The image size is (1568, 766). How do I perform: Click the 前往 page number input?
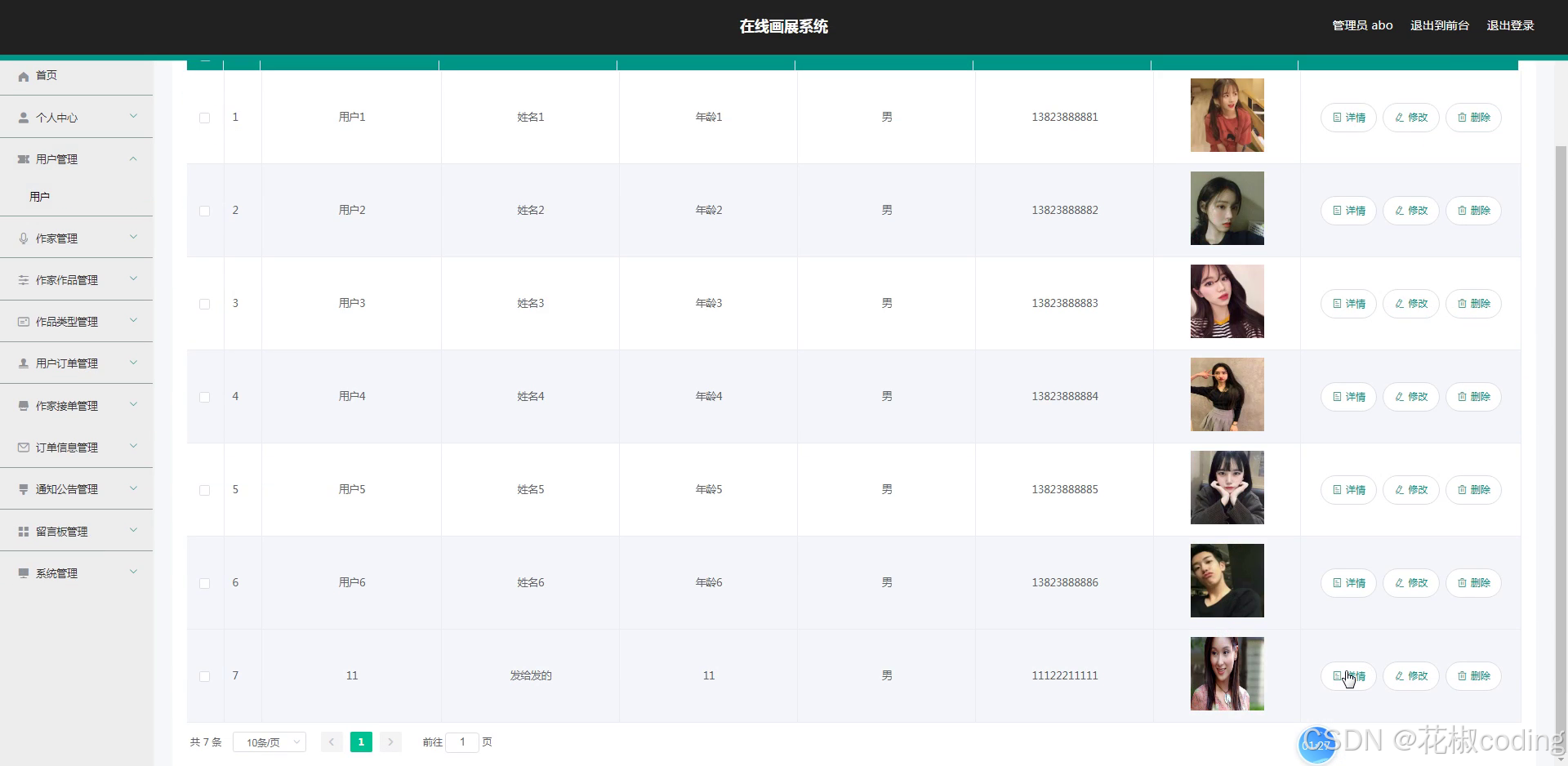(462, 742)
